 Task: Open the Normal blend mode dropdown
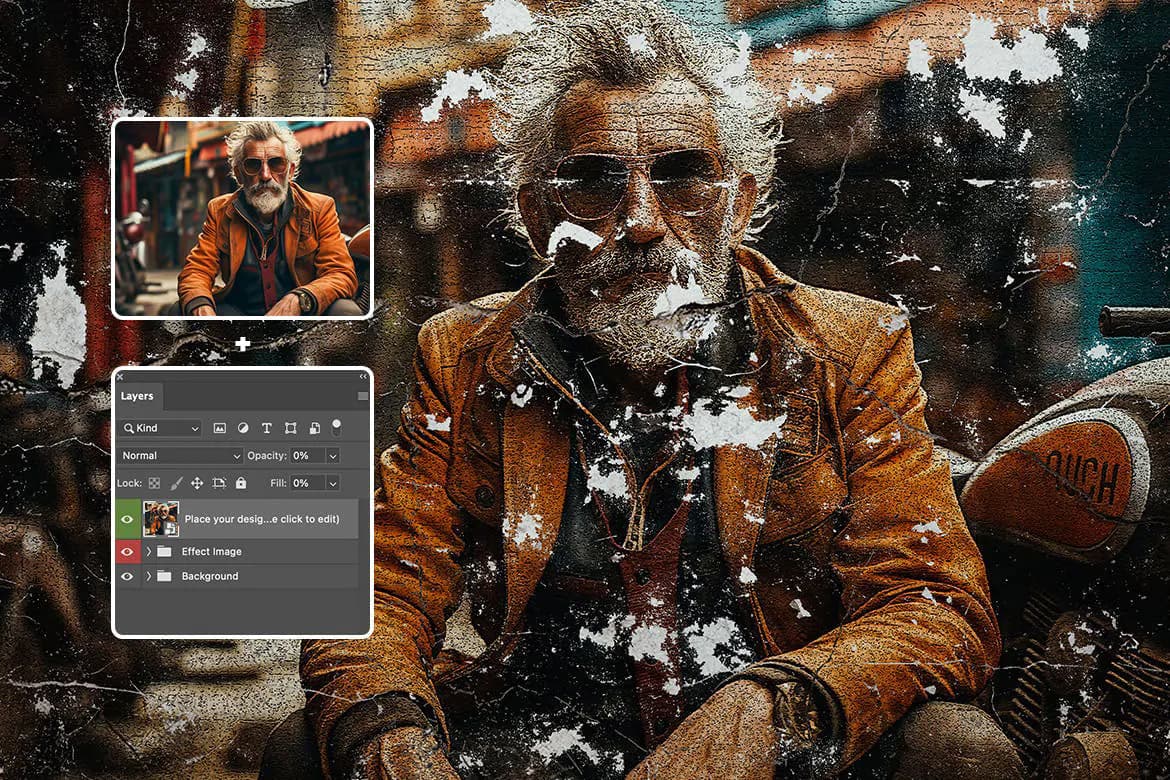180,456
